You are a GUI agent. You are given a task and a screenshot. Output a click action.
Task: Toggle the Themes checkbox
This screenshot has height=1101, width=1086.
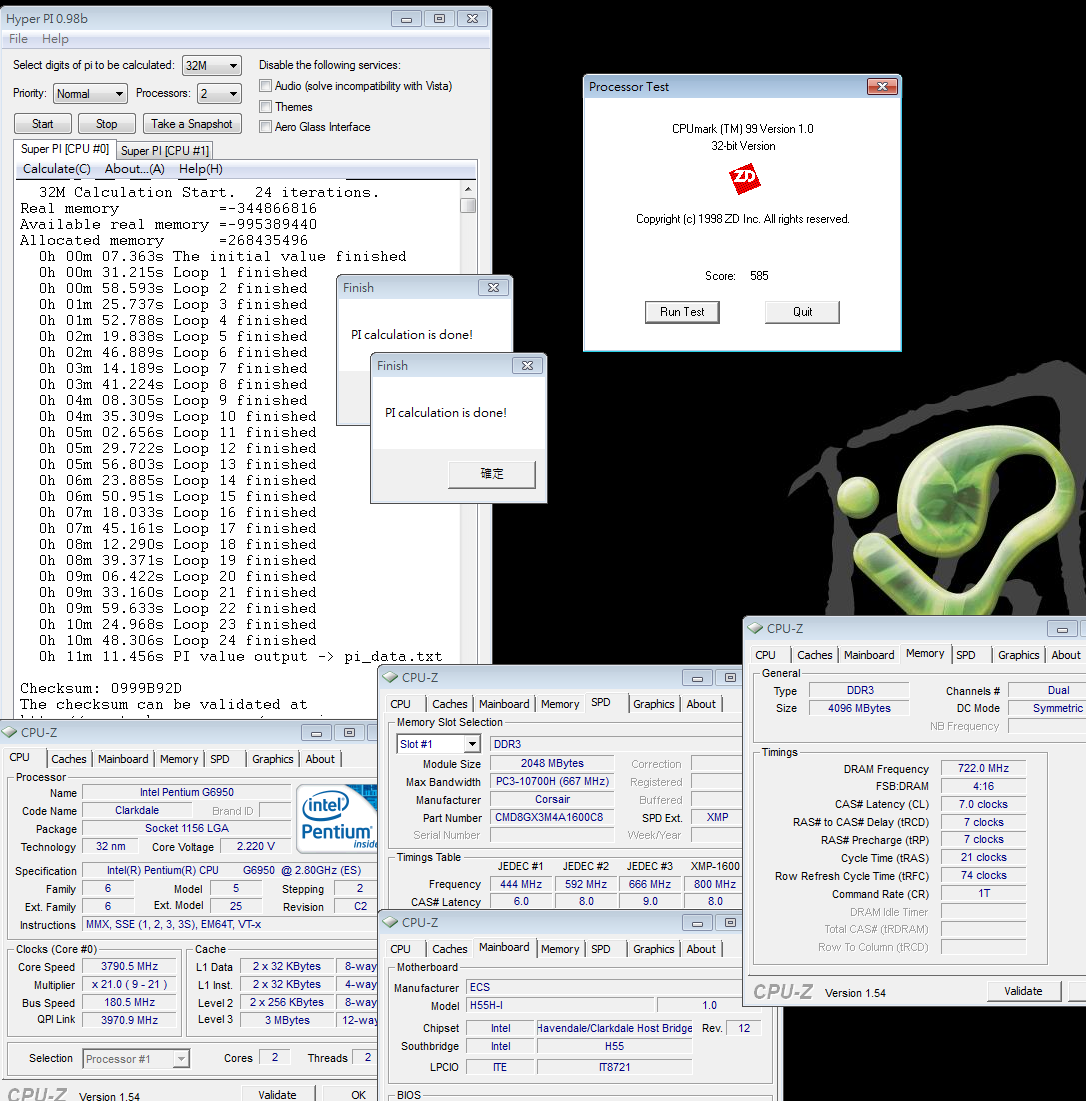tap(266, 107)
